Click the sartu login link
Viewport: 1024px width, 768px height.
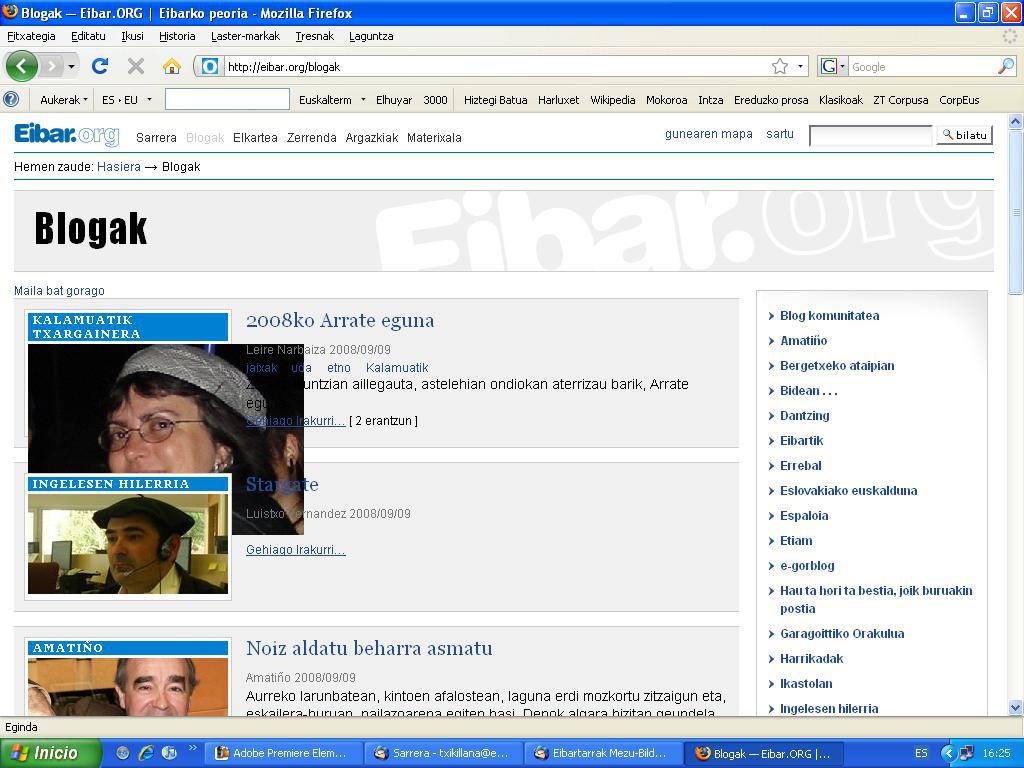point(780,134)
